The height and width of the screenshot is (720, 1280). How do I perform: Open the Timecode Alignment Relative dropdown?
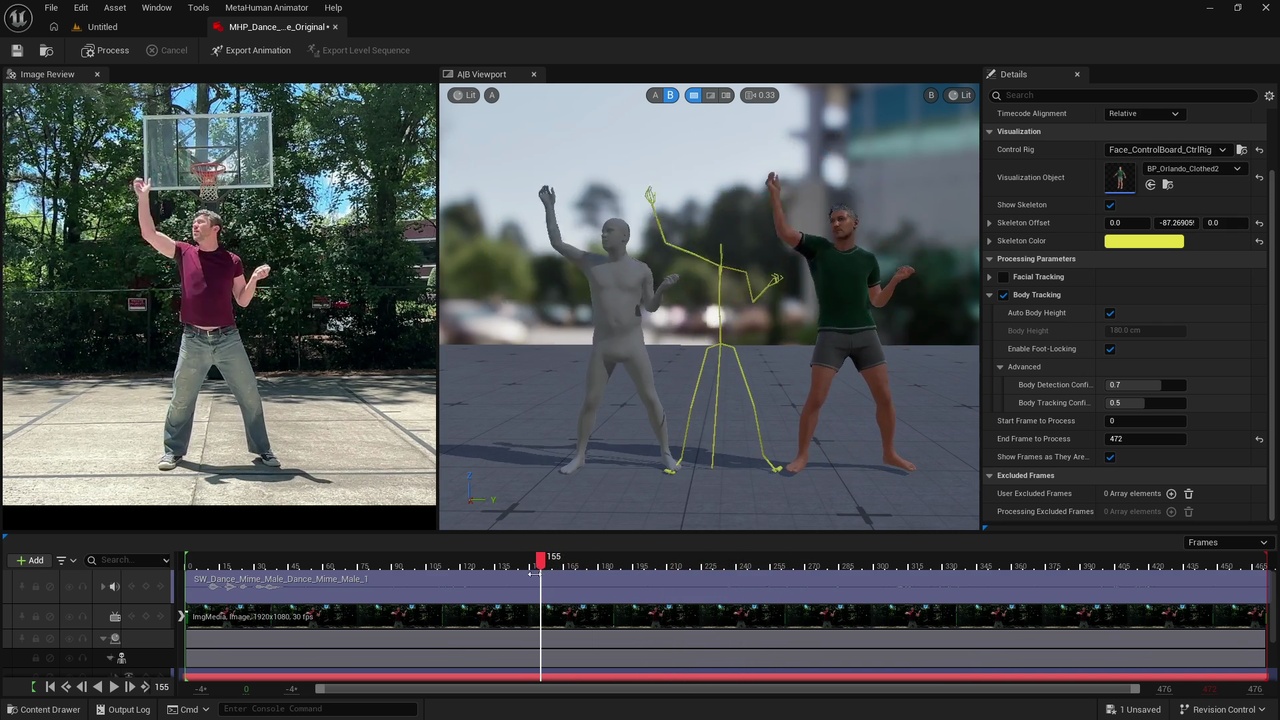[x=1144, y=114]
